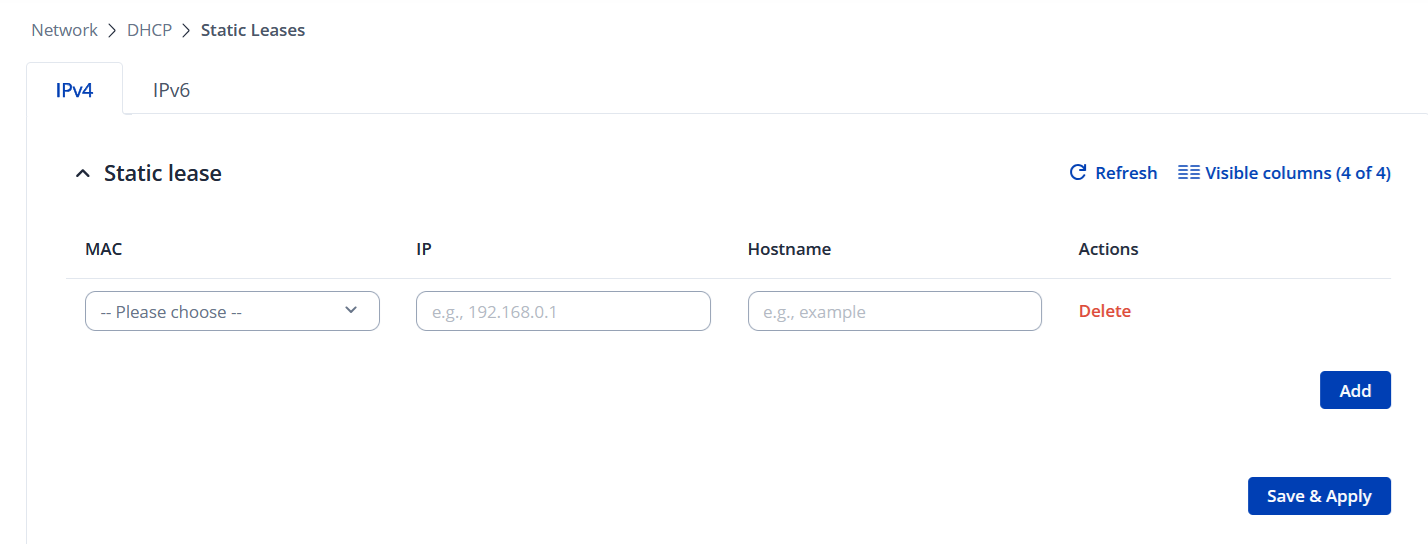Screen dimensions: 1428x544
Task: Select the IPv4 tab
Action: click(x=74, y=90)
